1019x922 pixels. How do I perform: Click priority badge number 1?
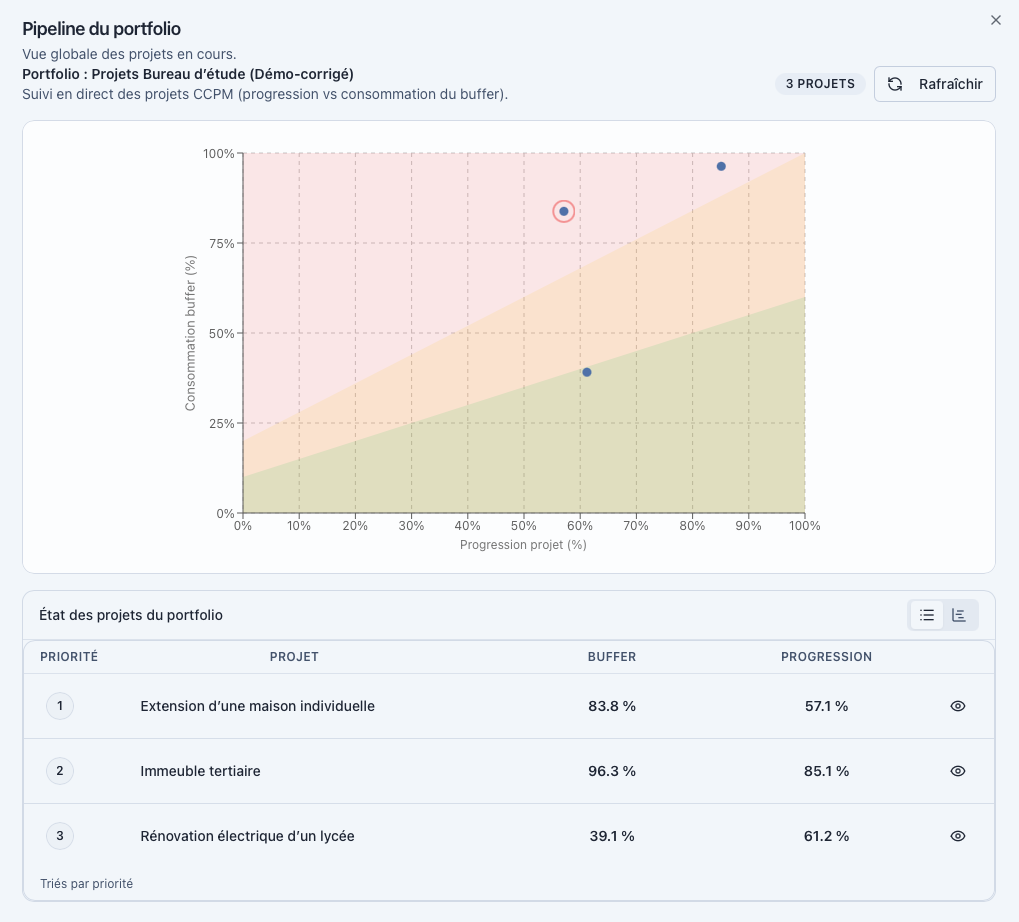click(x=60, y=706)
